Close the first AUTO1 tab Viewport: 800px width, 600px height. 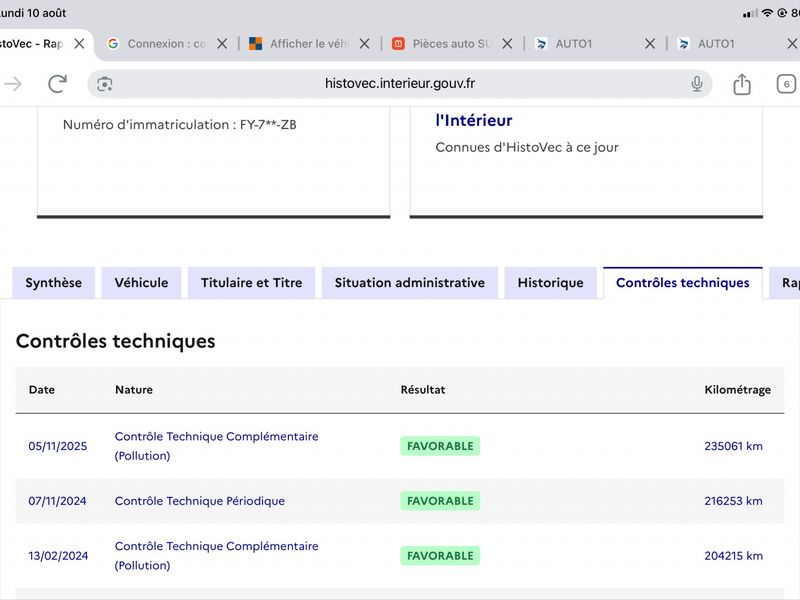pos(649,44)
